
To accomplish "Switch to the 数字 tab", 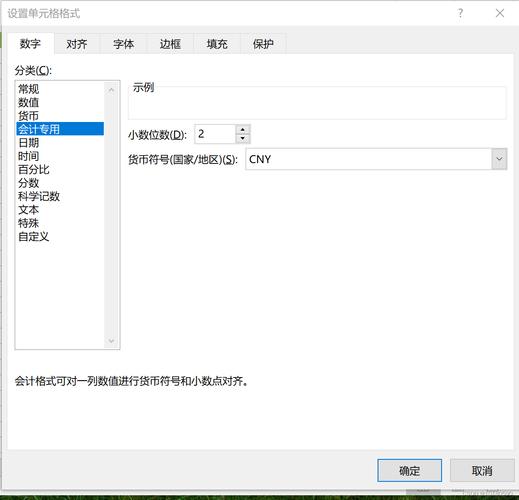I will 30,44.
